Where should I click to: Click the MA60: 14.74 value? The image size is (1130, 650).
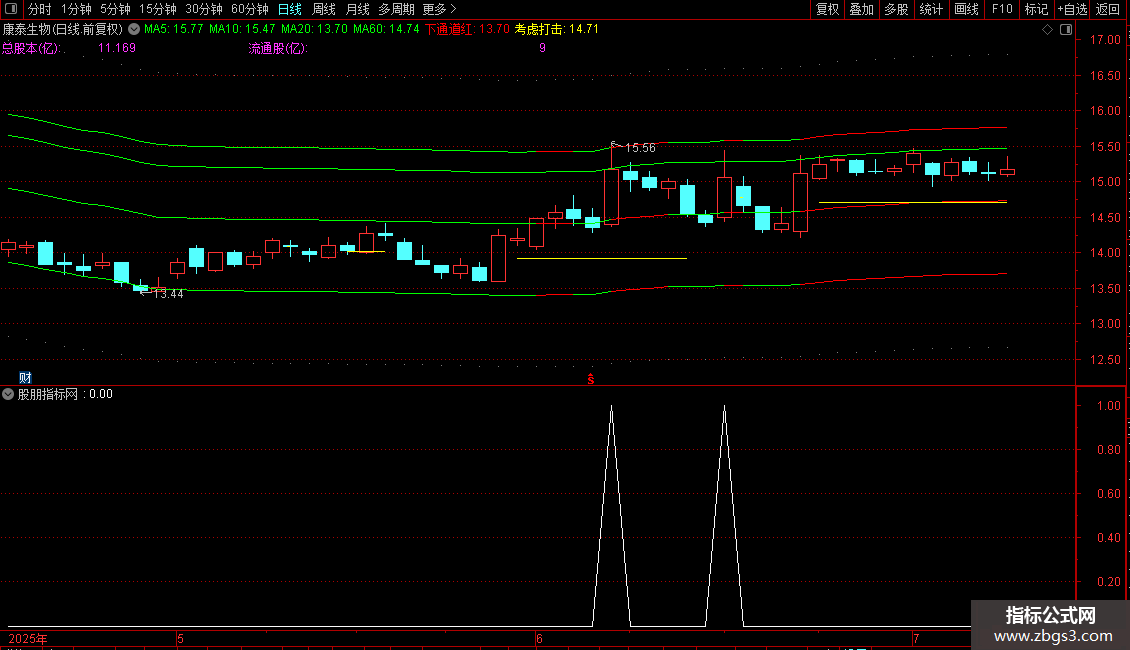pos(386,29)
